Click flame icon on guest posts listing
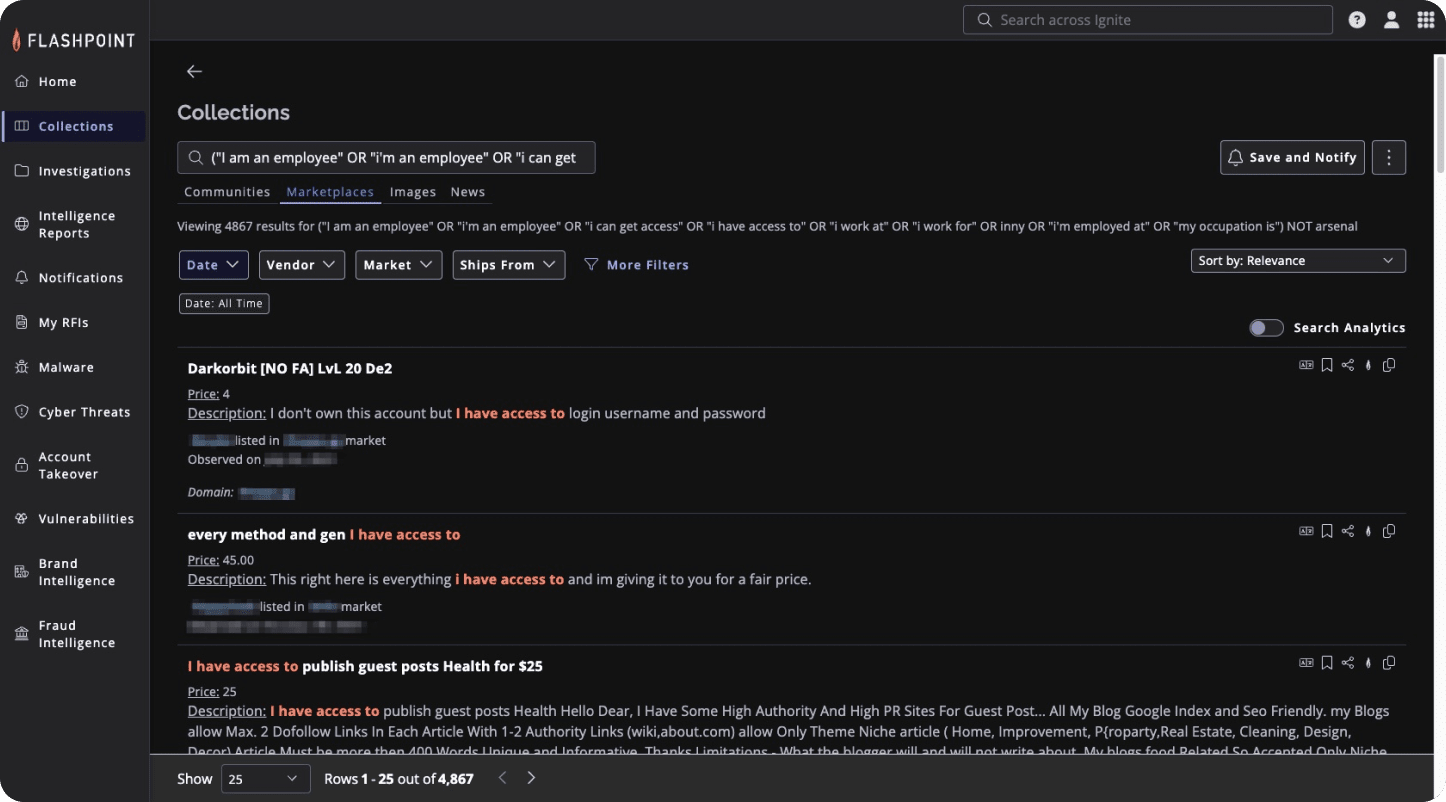Screen dimensions: 1446x802 pos(1368,662)
